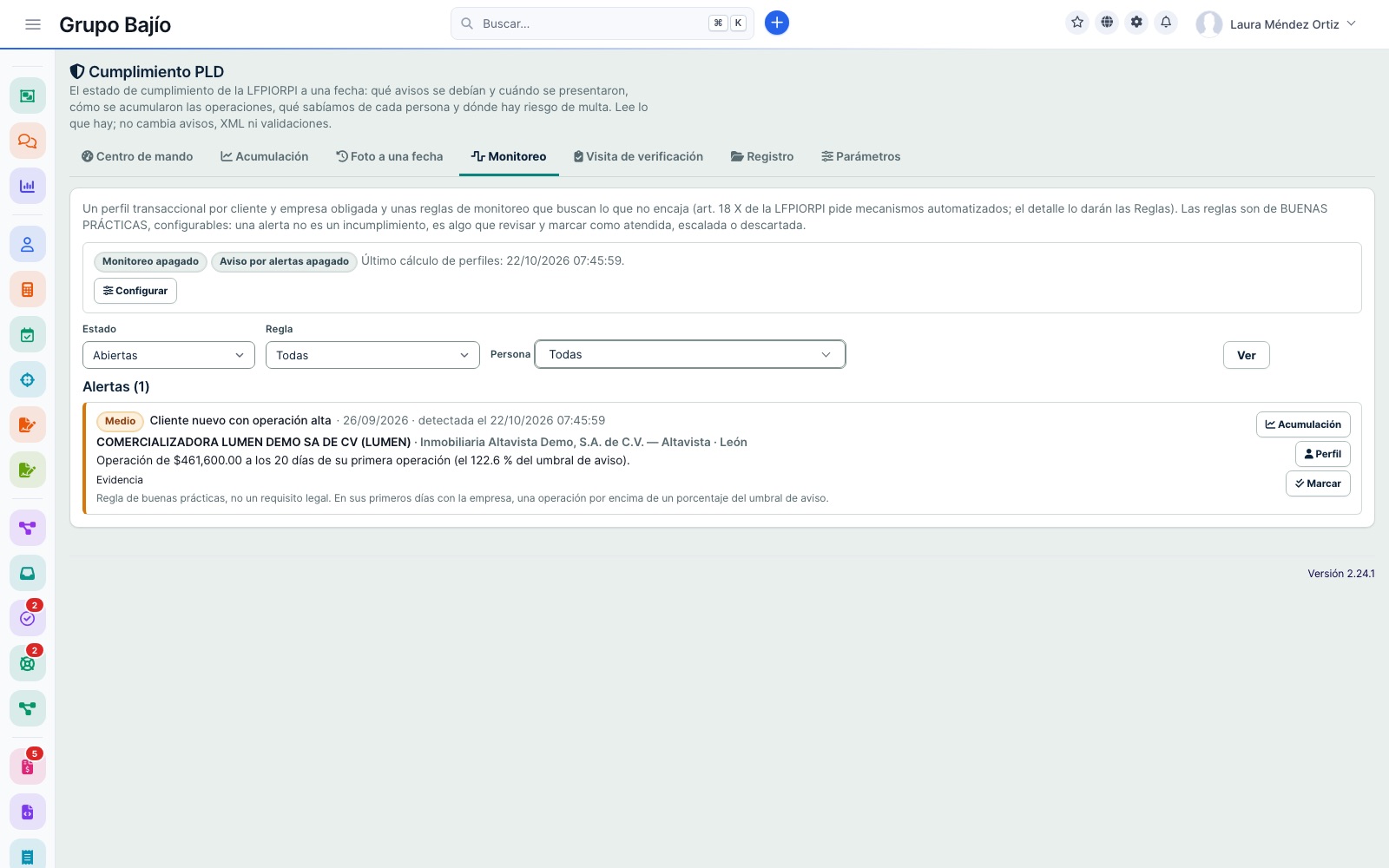The image size is (1389, 868).
Task: Open notifications bell icon
Action: (1166, 23)
